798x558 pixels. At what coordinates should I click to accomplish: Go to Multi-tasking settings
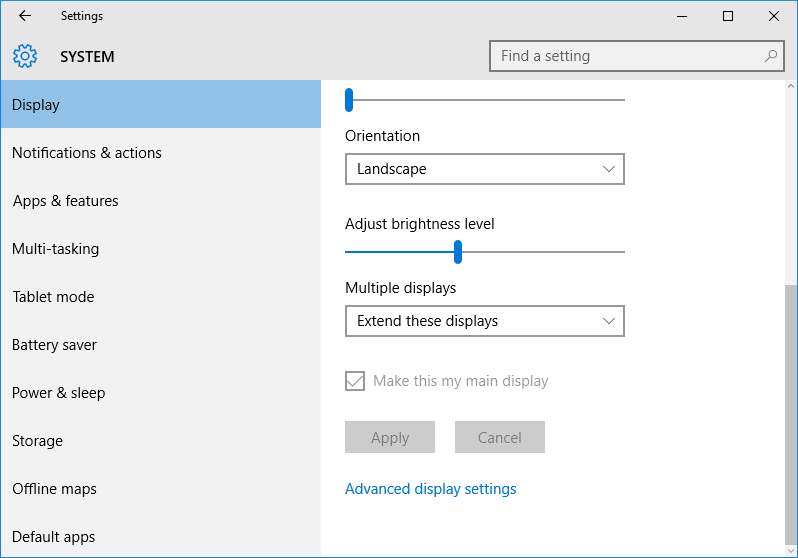point(56,249)
